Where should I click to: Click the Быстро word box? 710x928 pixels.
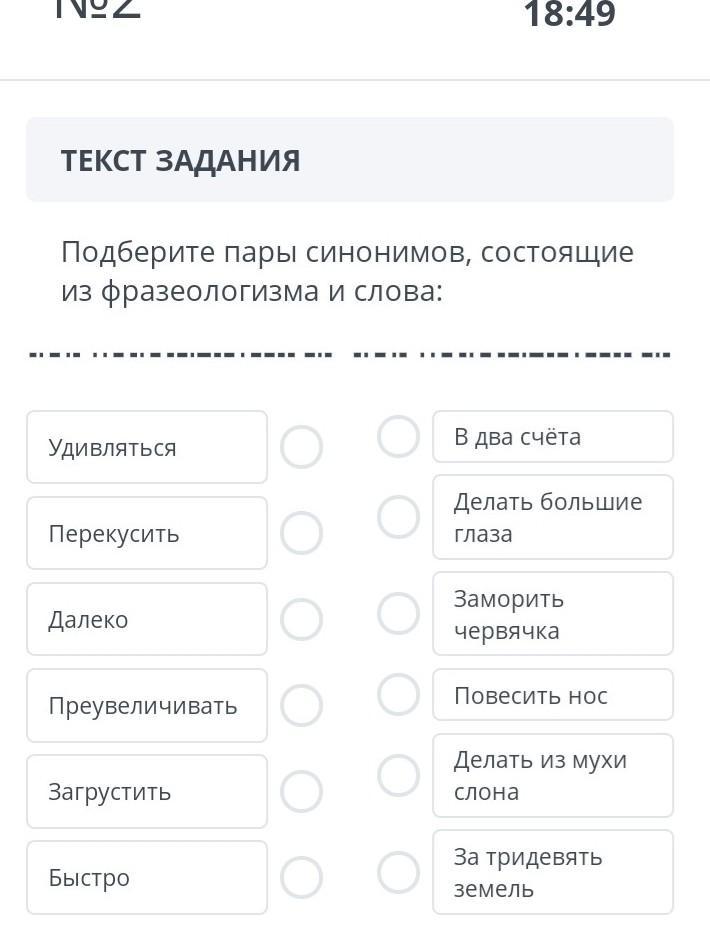(x=147, y=877)
